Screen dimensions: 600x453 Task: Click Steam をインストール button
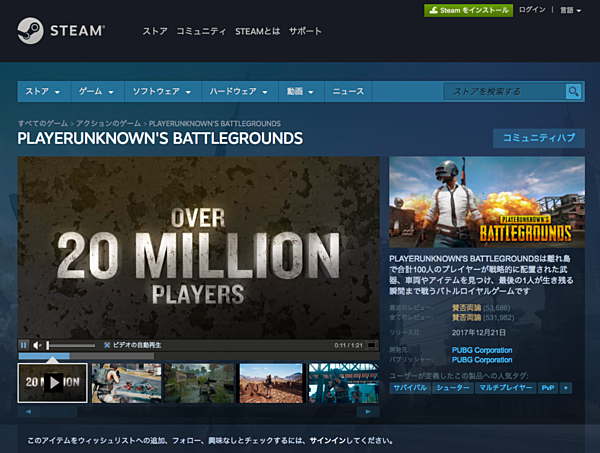(468, 10)
